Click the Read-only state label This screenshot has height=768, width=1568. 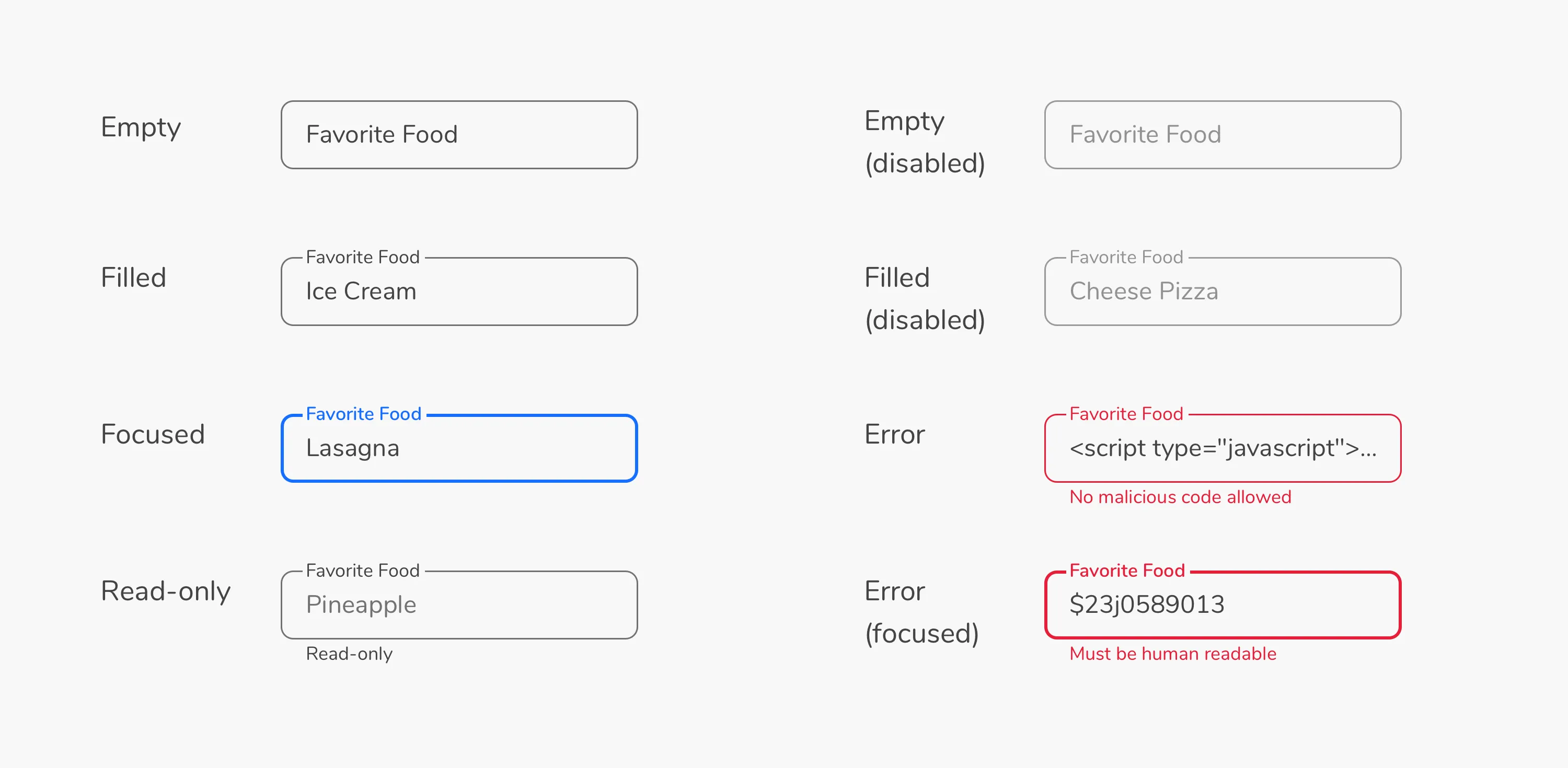tap(166, 590)
